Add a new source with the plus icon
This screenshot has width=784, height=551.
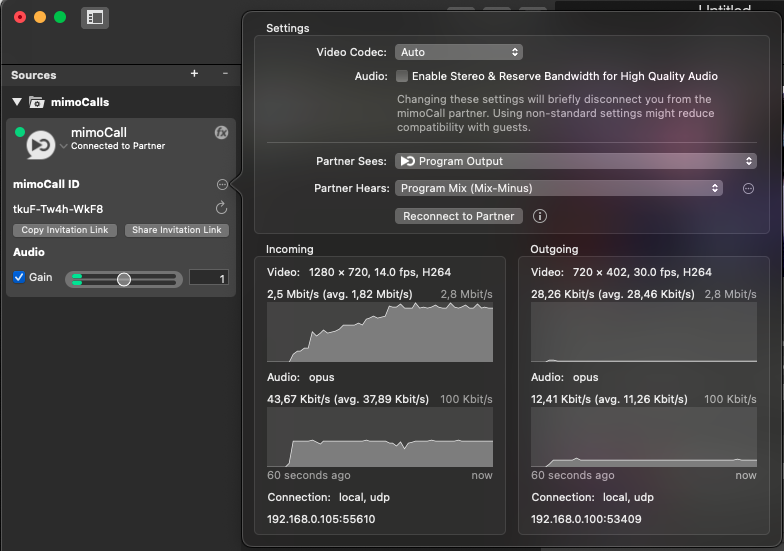(194, 74)
